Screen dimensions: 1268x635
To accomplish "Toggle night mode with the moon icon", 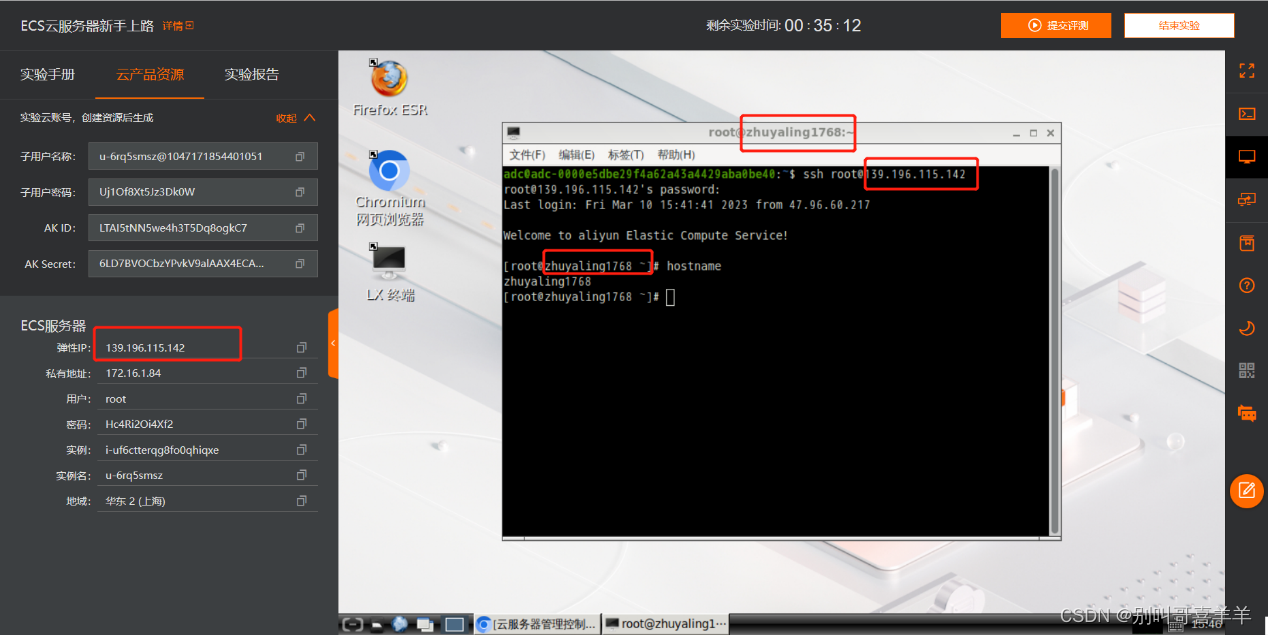I will click(1246, 327).
